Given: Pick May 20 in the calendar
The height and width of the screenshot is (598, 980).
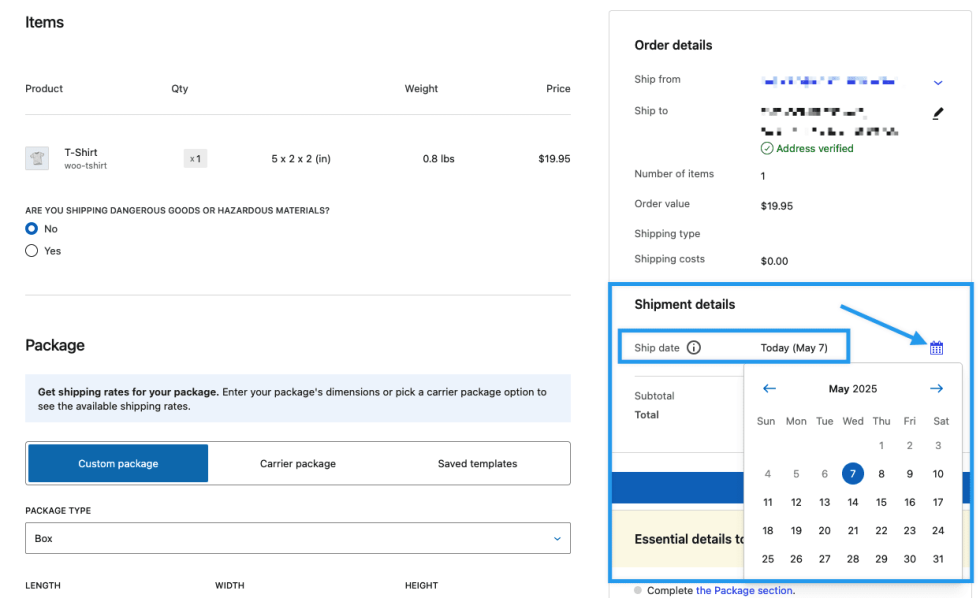Looking at the screenshot, I should (x=824, y=531).
